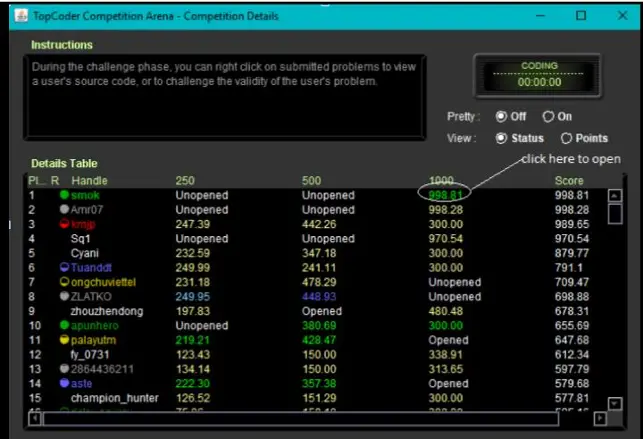Click Tuanddt's 500 score 241.11
The image size is (643, 439).
[319, 268]
